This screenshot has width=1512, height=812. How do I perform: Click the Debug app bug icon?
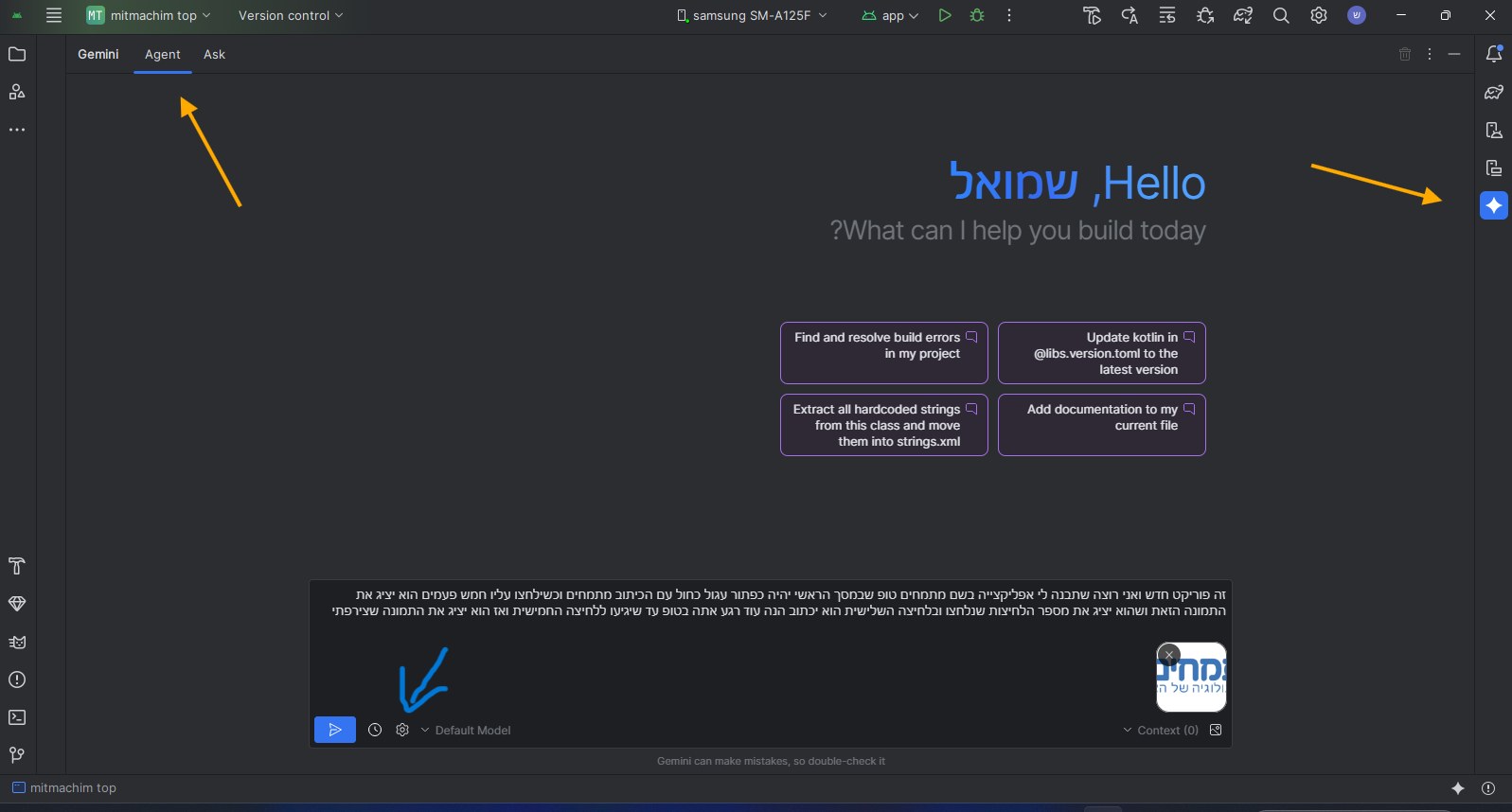tap(977, 15)
